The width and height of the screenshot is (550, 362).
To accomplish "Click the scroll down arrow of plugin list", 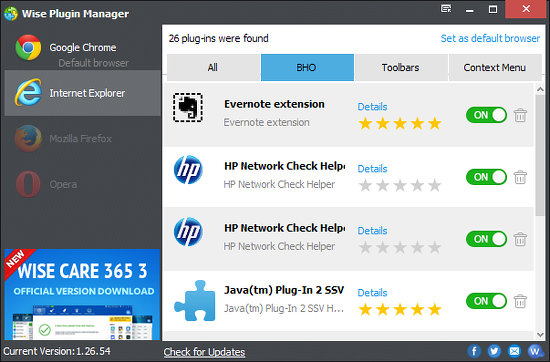I will pos(540,335).
